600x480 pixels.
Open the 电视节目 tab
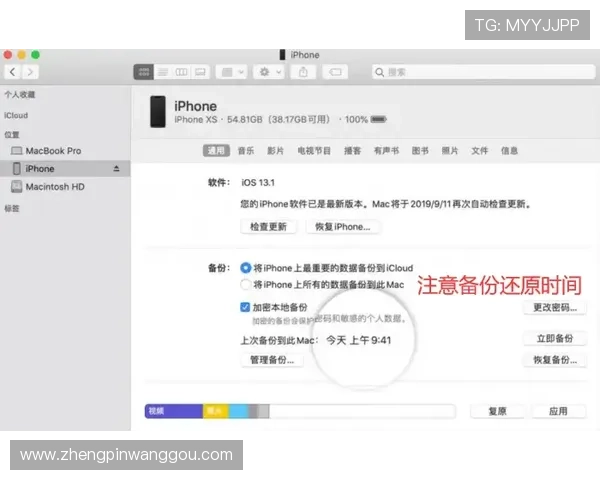click(x=314, y=151)
